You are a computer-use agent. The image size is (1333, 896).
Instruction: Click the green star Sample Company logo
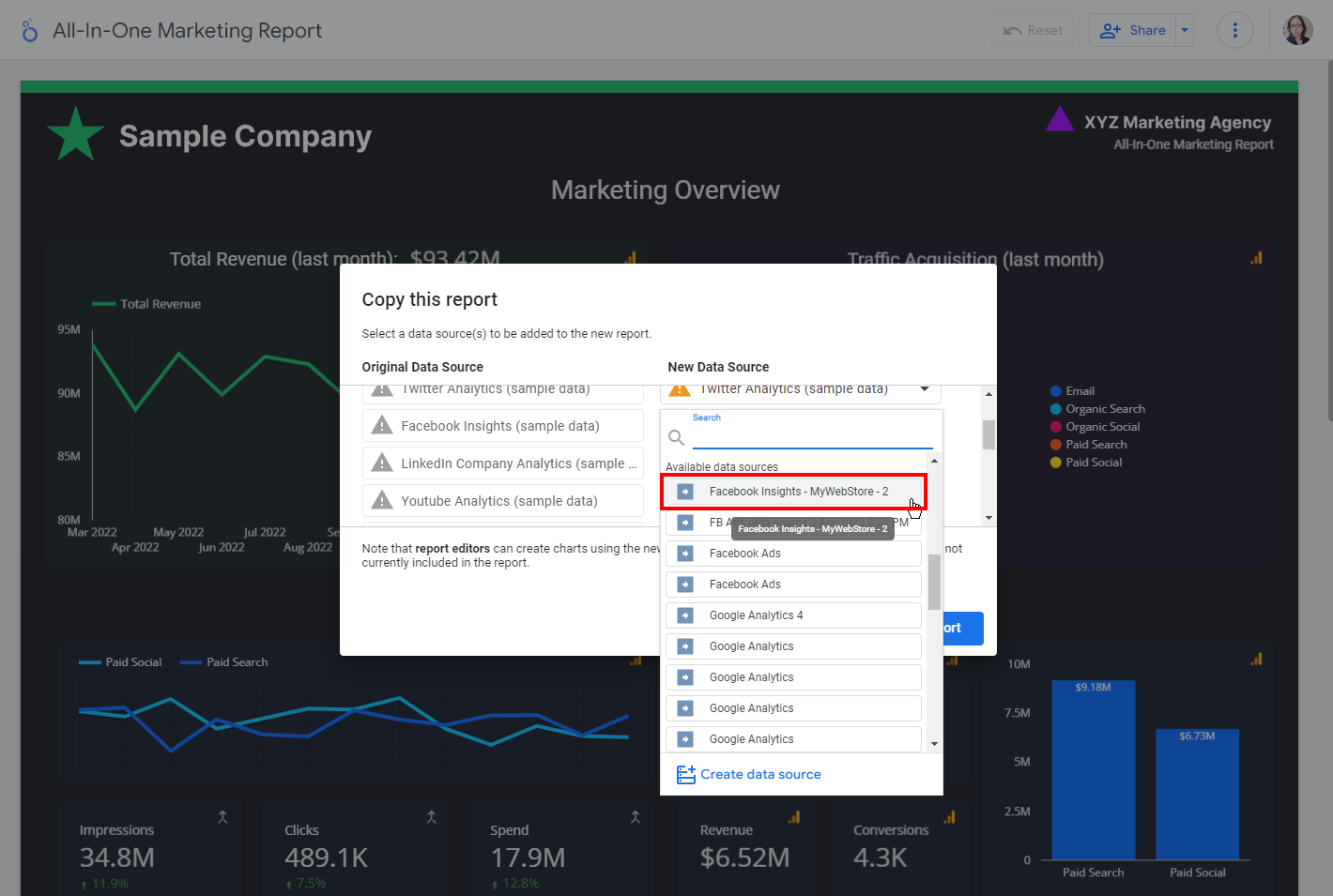(x=75, y=134)
